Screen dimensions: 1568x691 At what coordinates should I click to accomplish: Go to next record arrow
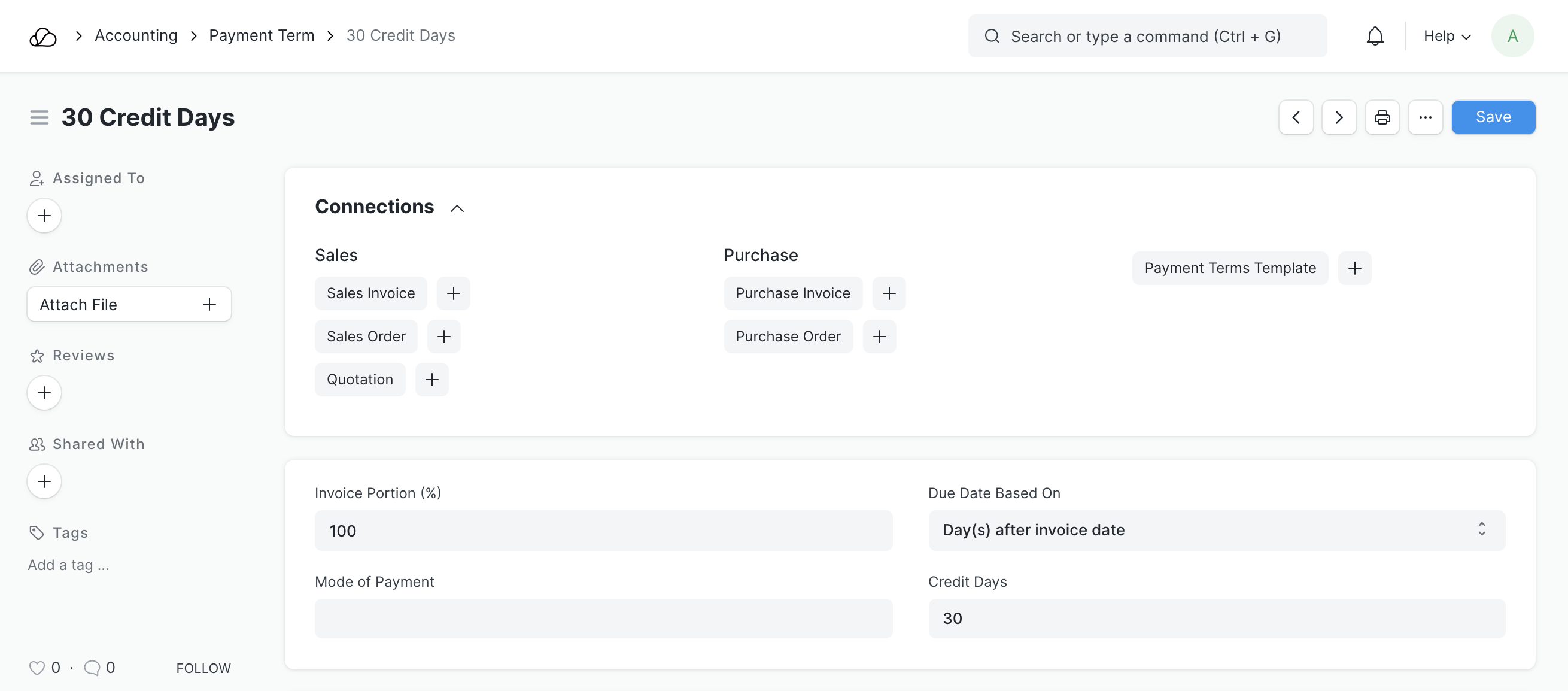pos(1339,117)
